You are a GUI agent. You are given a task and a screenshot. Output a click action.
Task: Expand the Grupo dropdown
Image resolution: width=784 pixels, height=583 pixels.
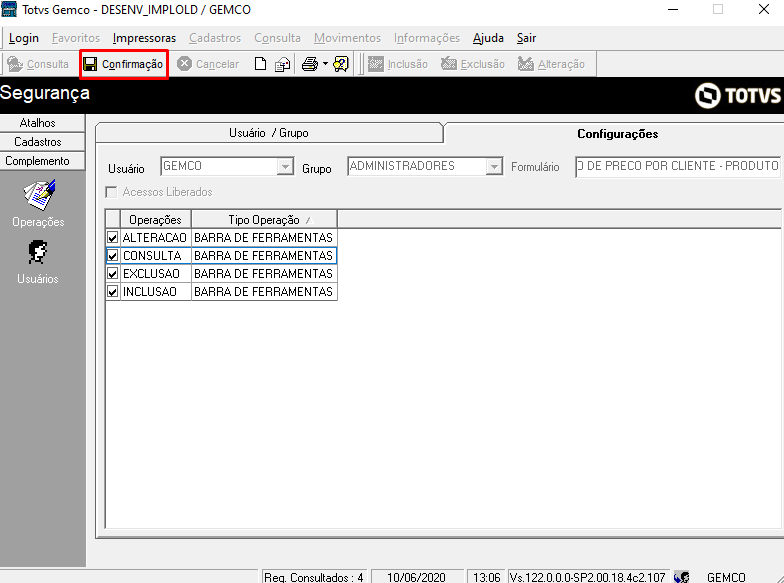tap(494, 166)
